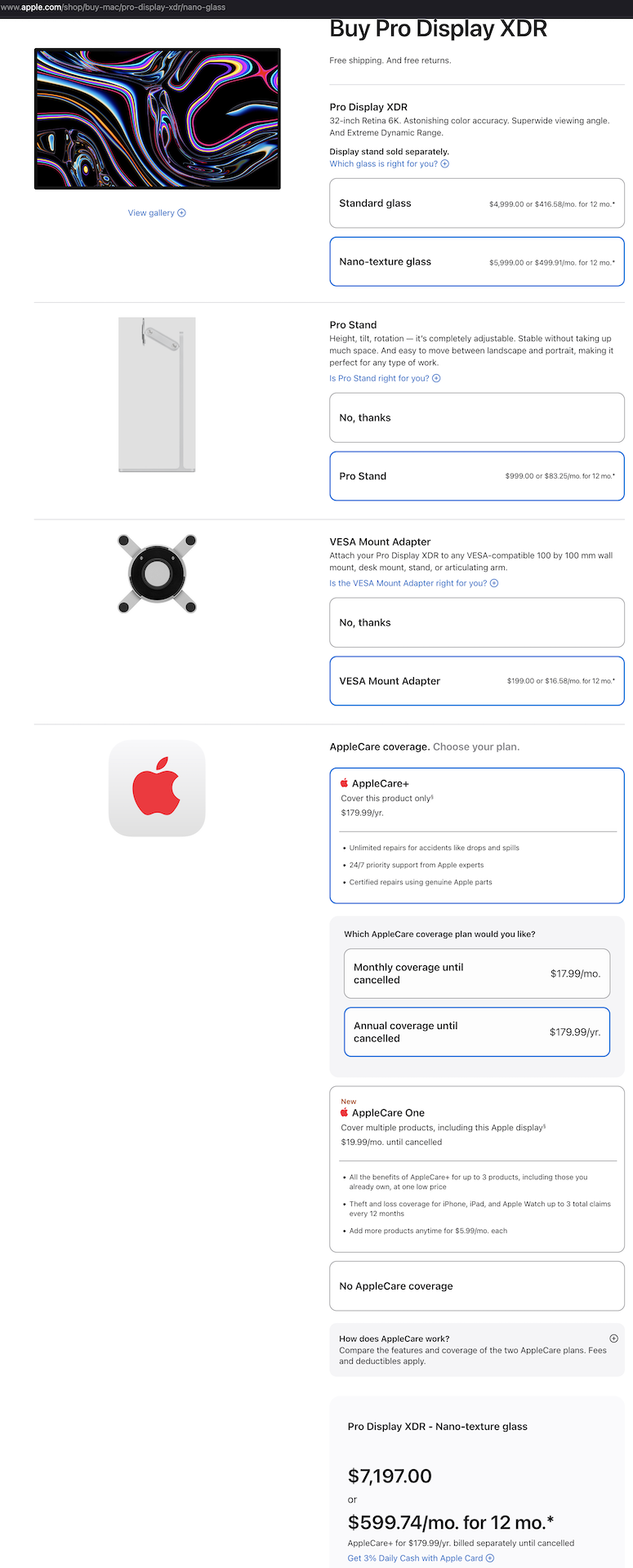Open Get 3% Daily Cash with Apple Card link
The height and width of the screenshot is (1568, 633).
coord(415,1558)
